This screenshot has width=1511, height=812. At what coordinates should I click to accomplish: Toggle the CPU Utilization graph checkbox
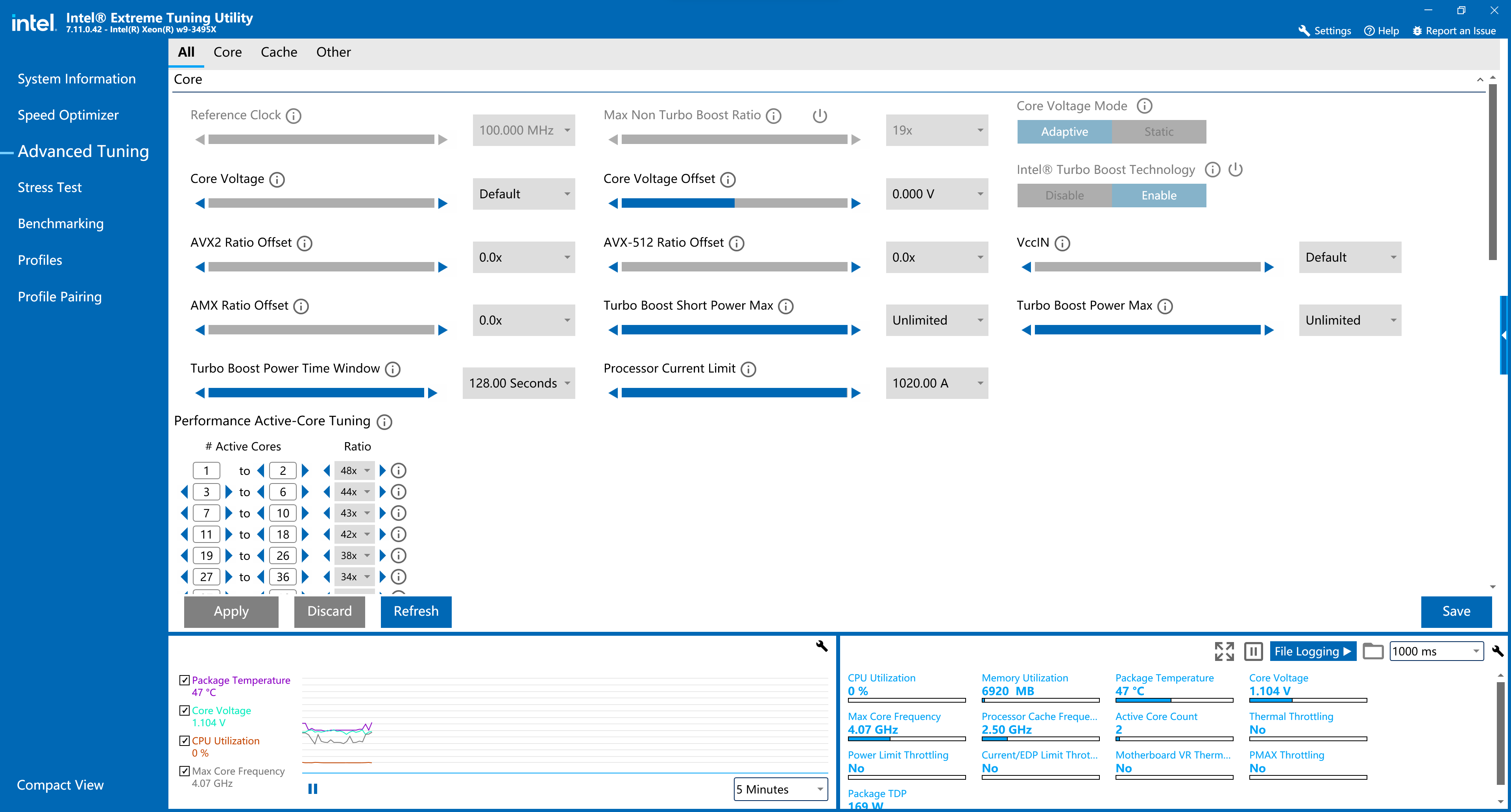pyautogui.click(x=185, y=740)
